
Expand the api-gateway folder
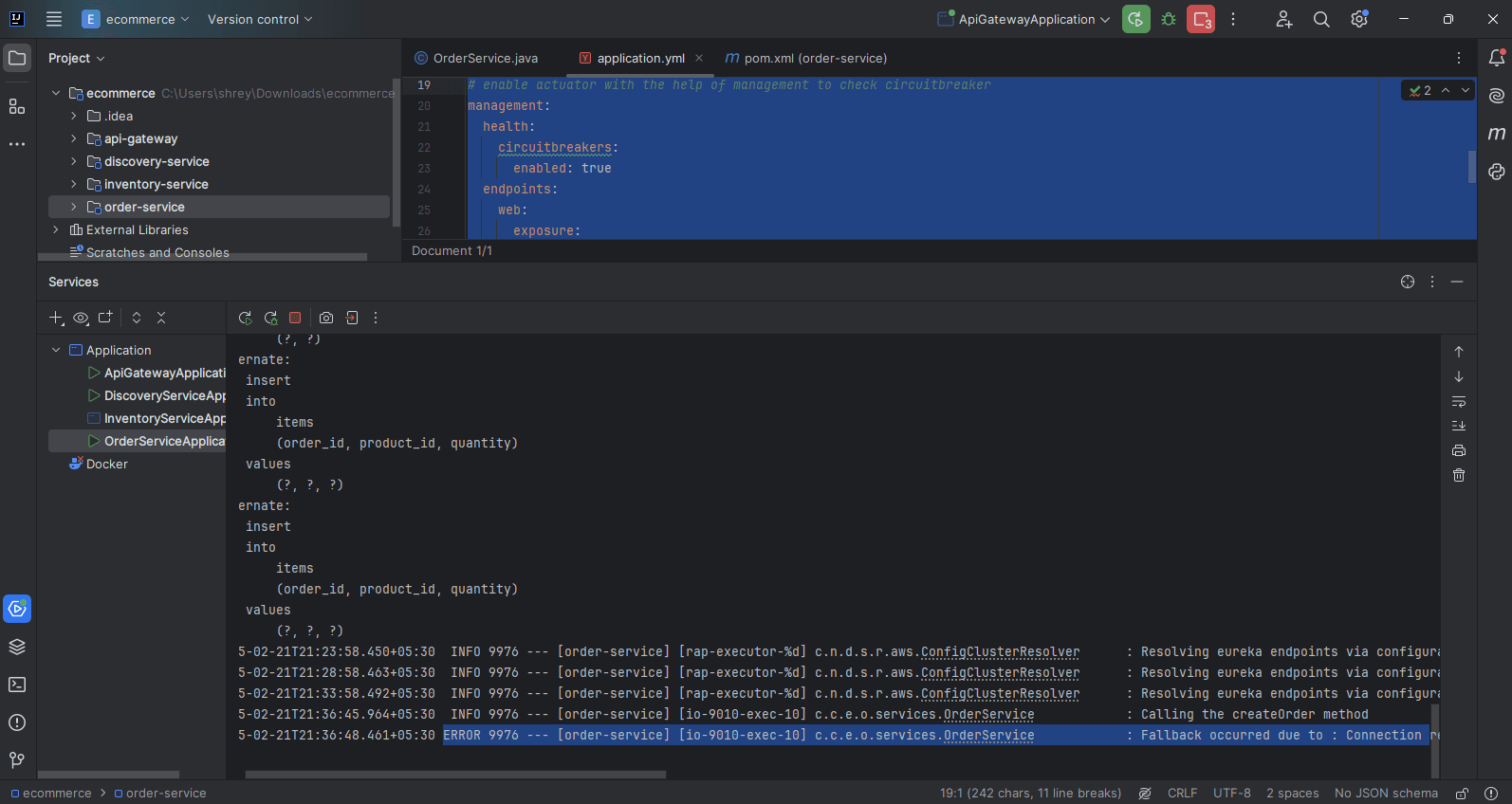click(x=73, y=138)
